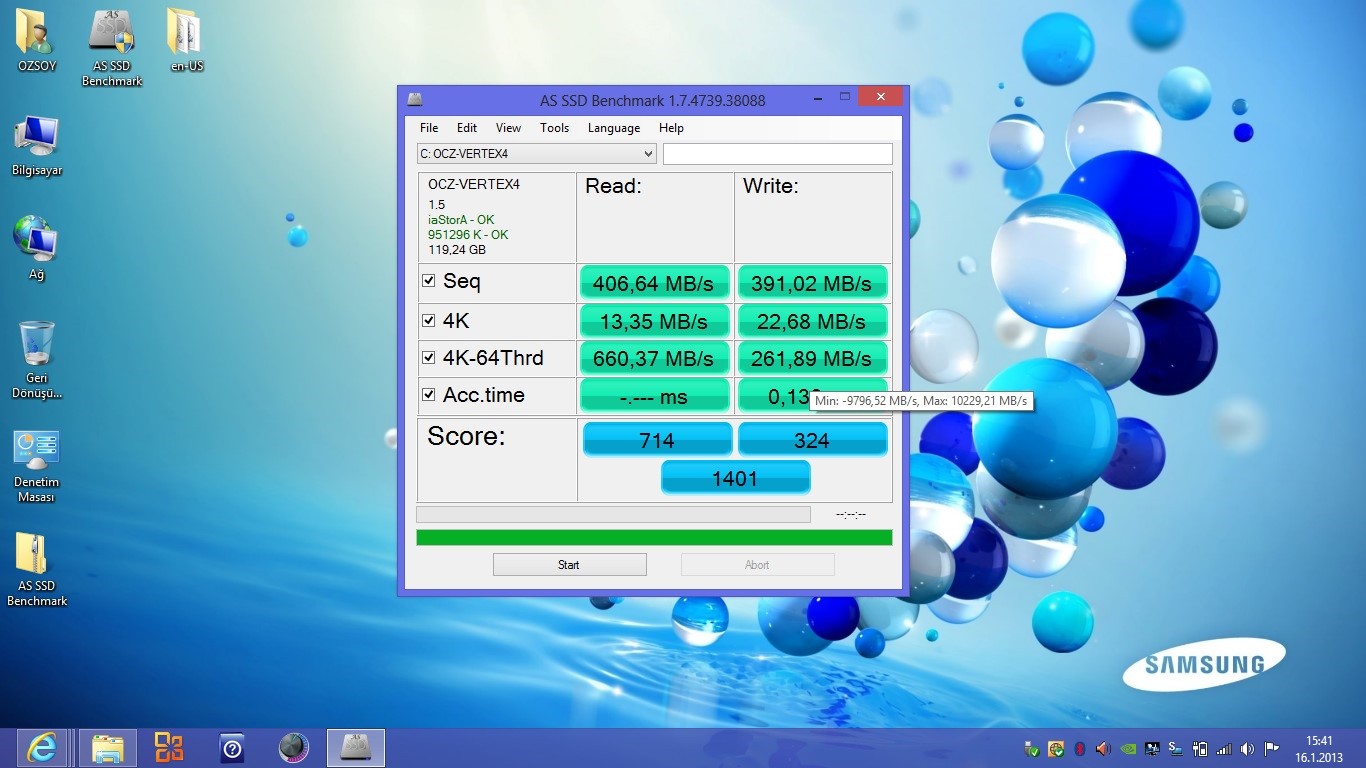Screen dimensions: 1366x768
Task: Launch Internet Explorer from the taskbar
Action: [x=40, y=747]
